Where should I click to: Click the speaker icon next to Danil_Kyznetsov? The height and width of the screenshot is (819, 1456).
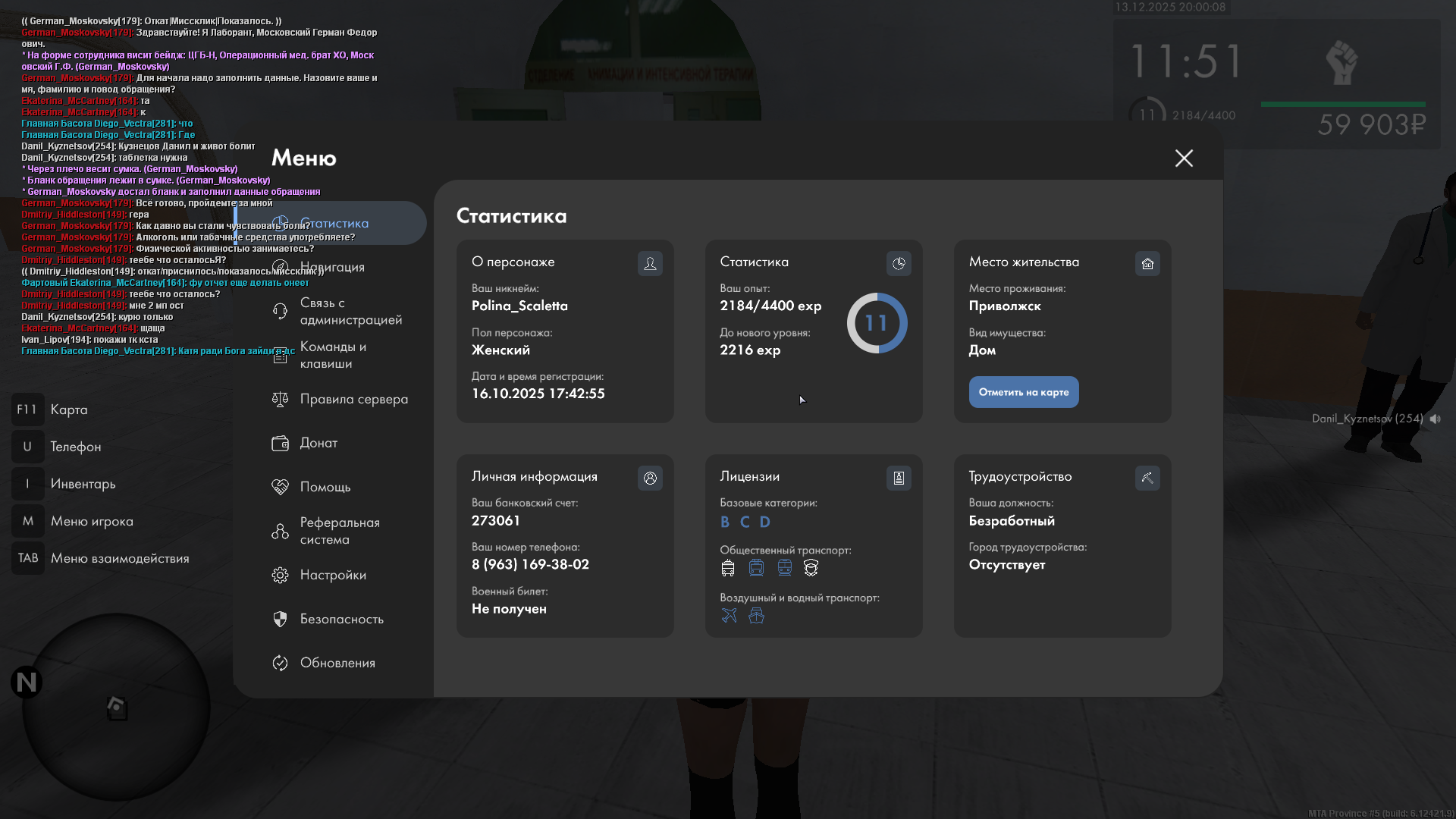[1435, 419]
